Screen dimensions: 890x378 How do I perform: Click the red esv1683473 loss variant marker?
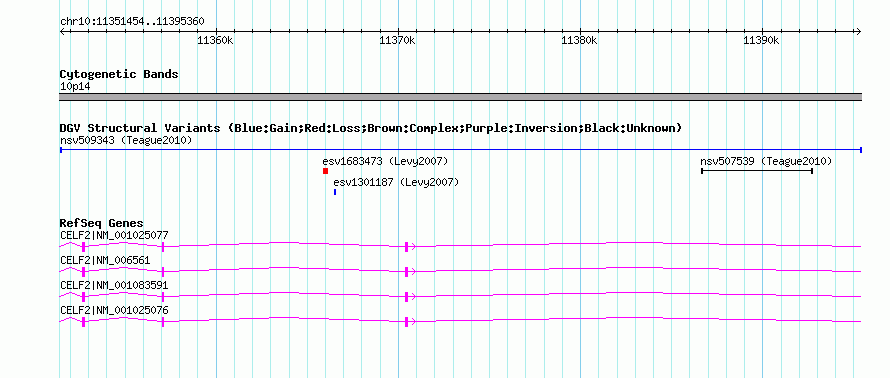click(x=325, y=171)
